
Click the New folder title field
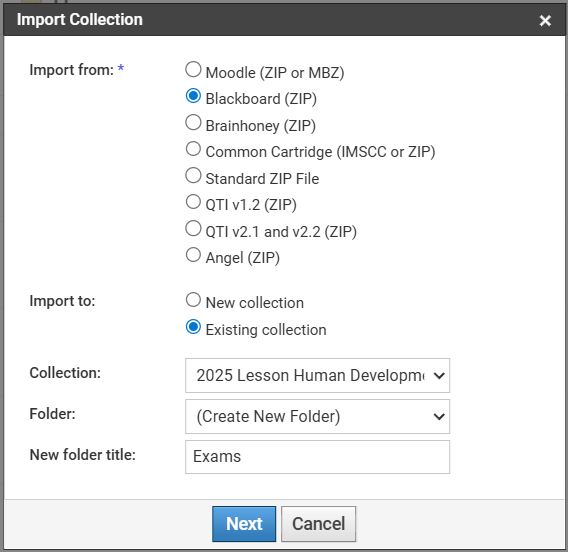tap(317, 457)
